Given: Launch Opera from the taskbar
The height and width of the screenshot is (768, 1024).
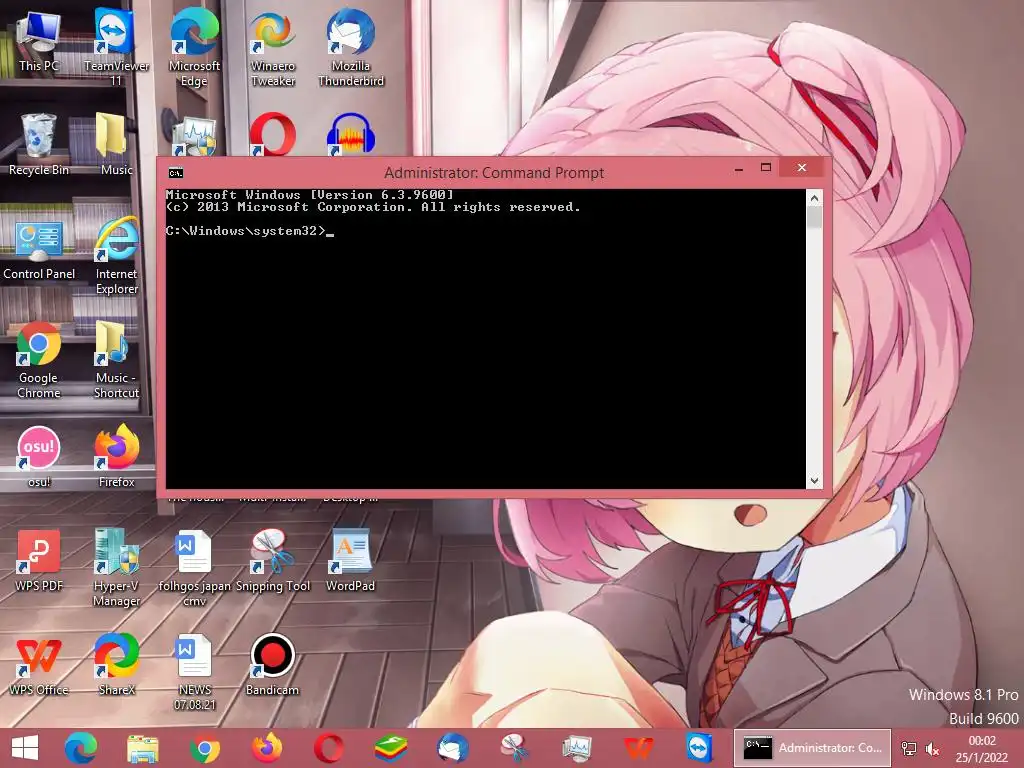Looking at the screenshot, I should click(x=328, y=748).
